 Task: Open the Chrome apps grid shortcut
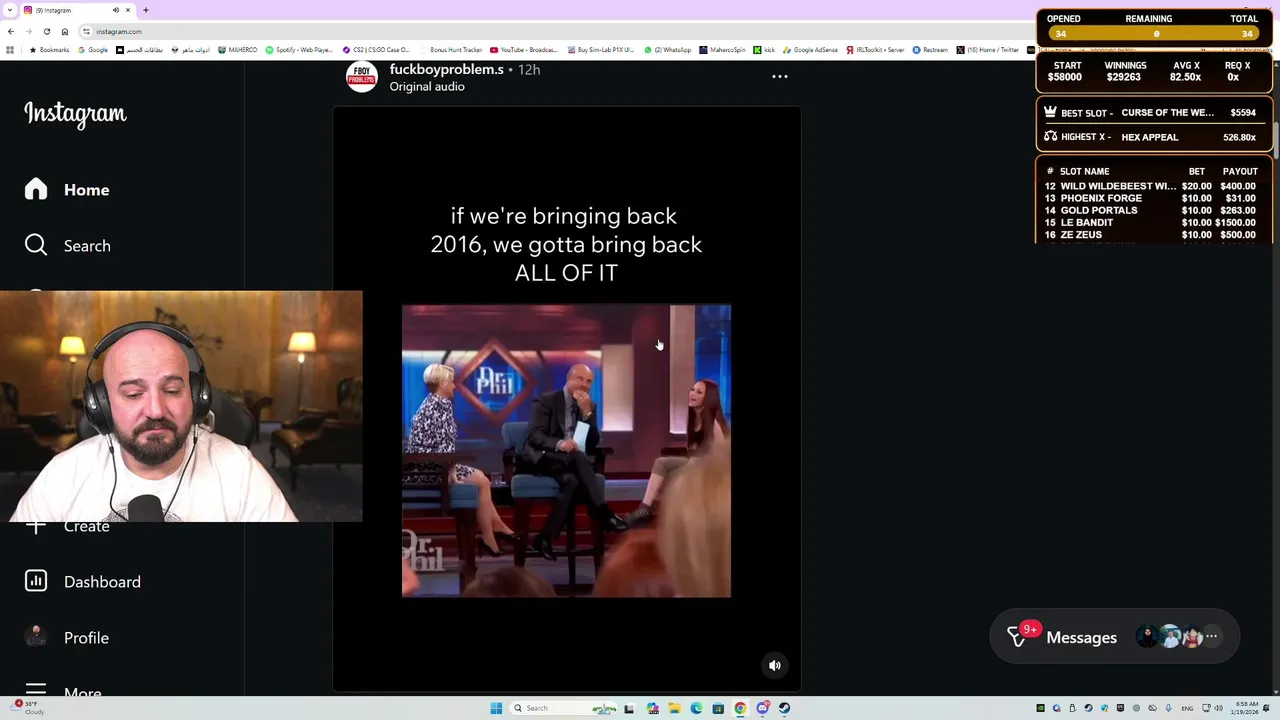point(10,50)
